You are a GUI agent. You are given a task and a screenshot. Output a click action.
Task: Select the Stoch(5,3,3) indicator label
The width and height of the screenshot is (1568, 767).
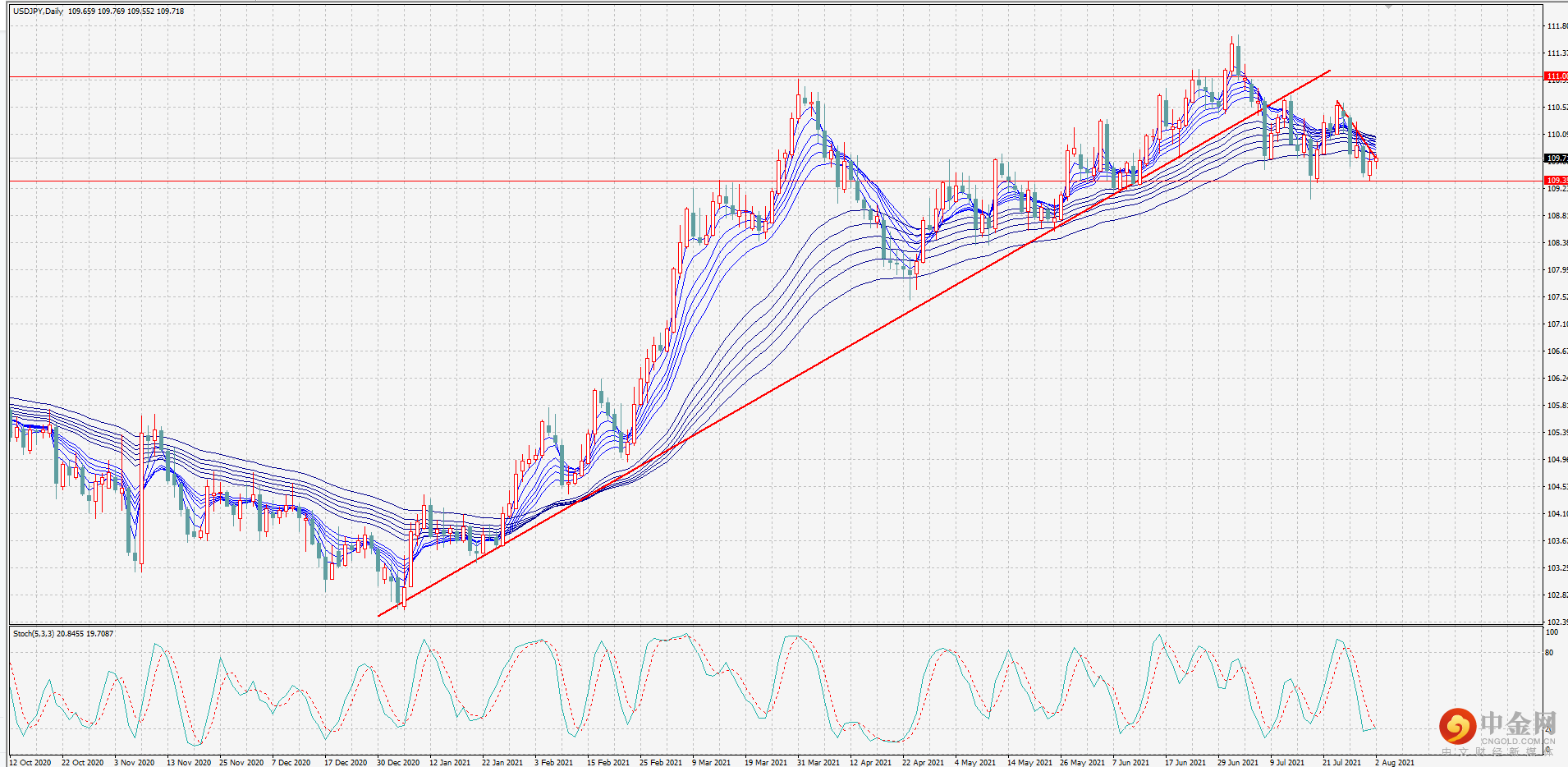pyautogui.click(x=33, y=634)
